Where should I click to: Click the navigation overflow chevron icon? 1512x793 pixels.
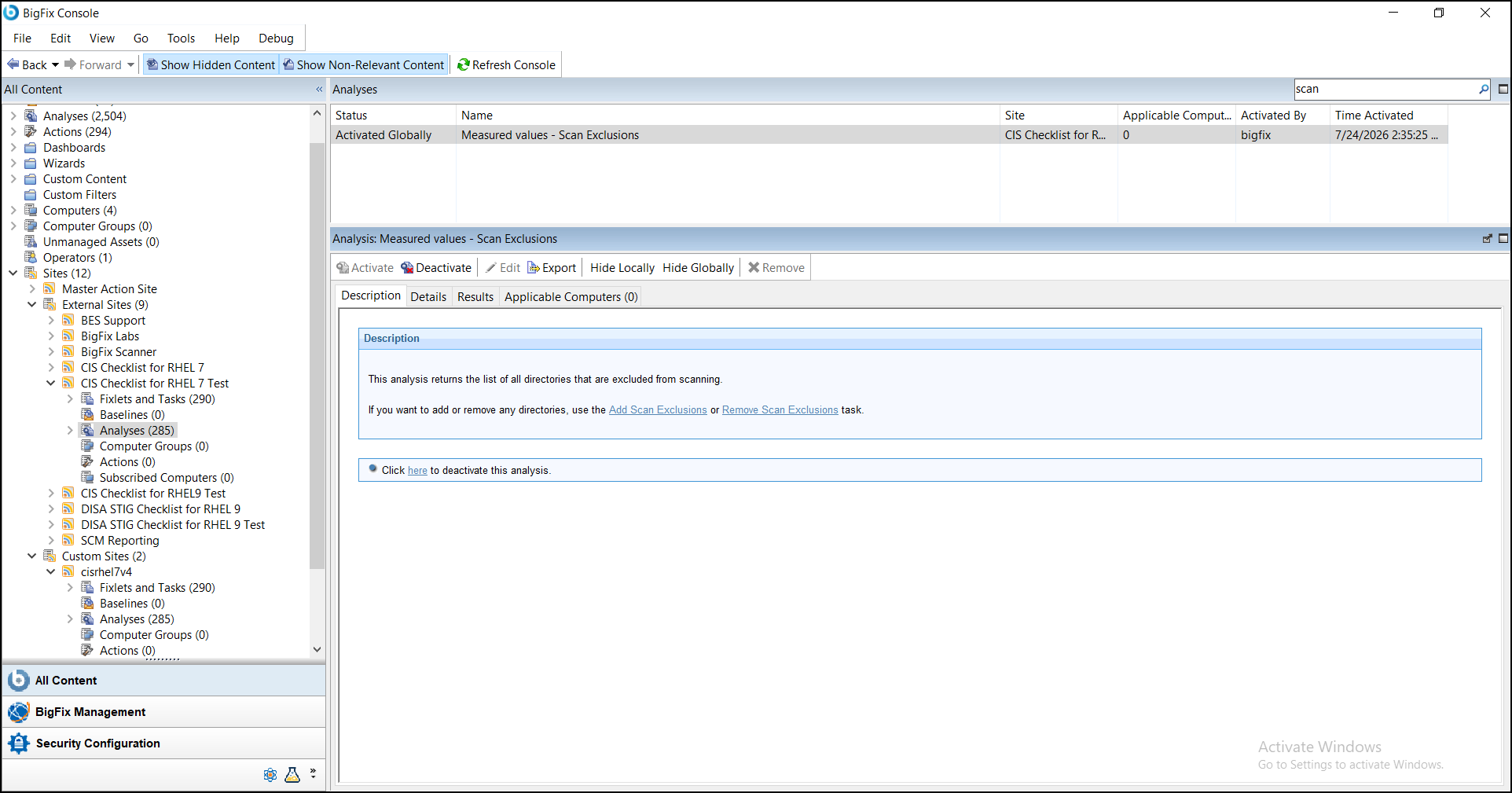coord(313,773)
